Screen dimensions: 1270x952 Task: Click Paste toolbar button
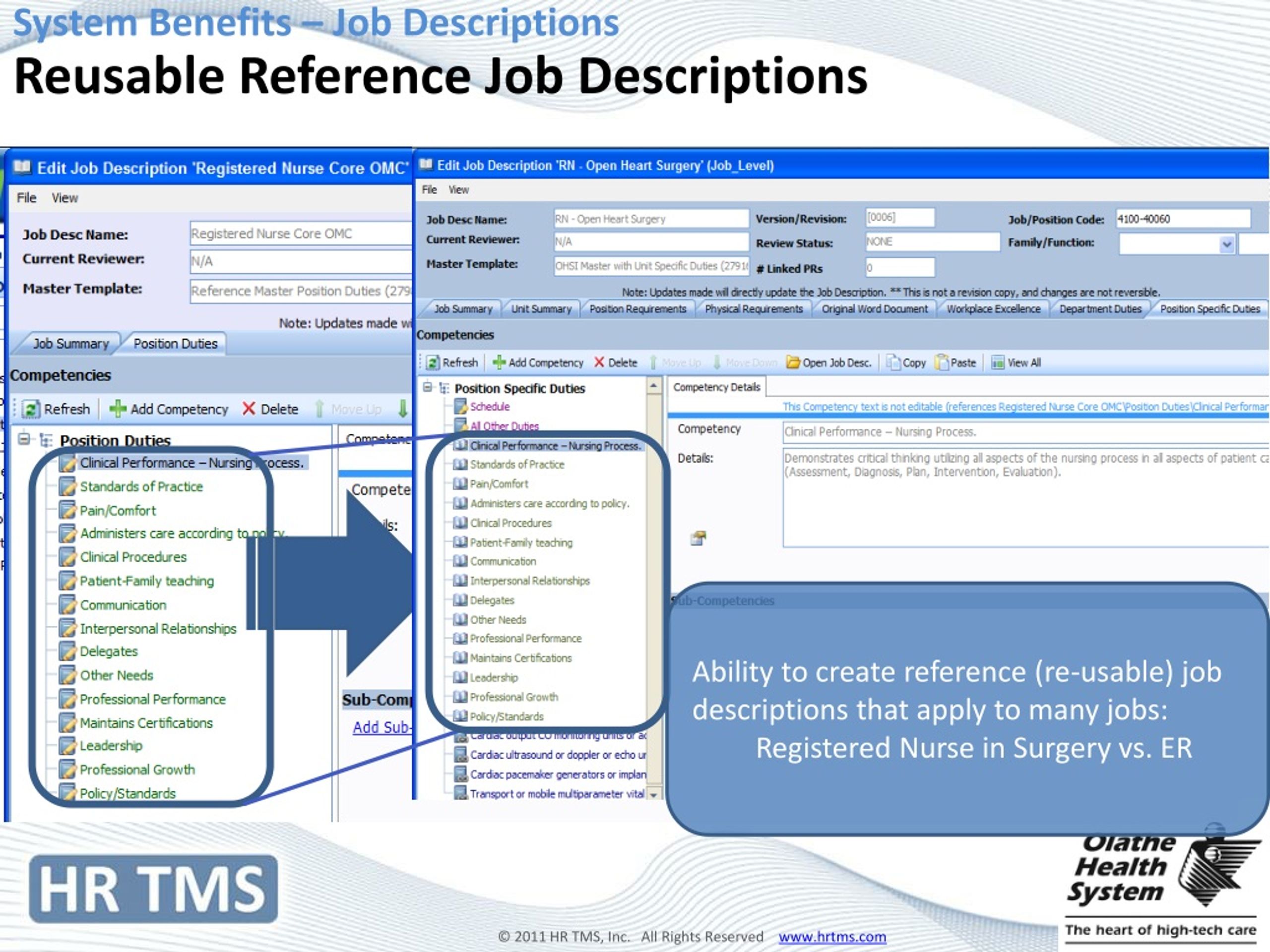point(955,362)
